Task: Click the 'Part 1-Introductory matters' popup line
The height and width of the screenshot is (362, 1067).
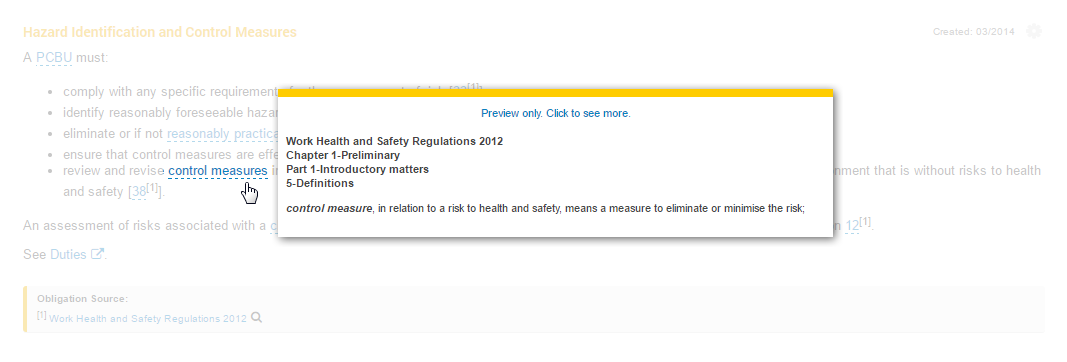Action: pyautogui.click(x=357, y=169)
